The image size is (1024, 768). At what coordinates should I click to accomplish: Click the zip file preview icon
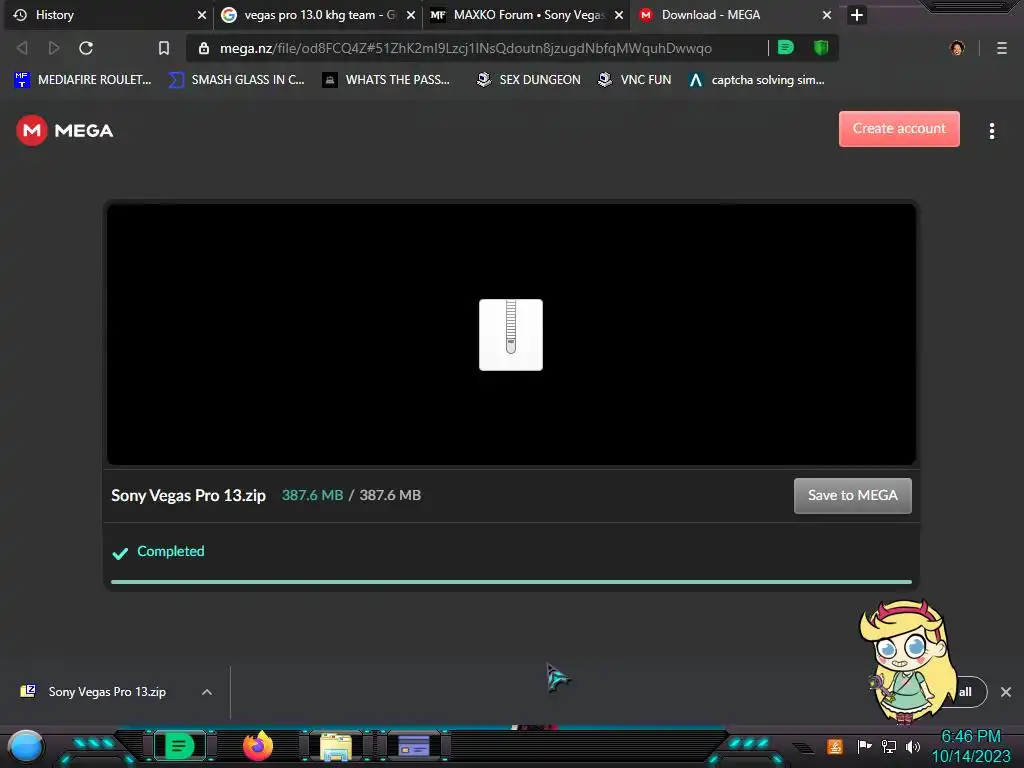pos(511,334)
